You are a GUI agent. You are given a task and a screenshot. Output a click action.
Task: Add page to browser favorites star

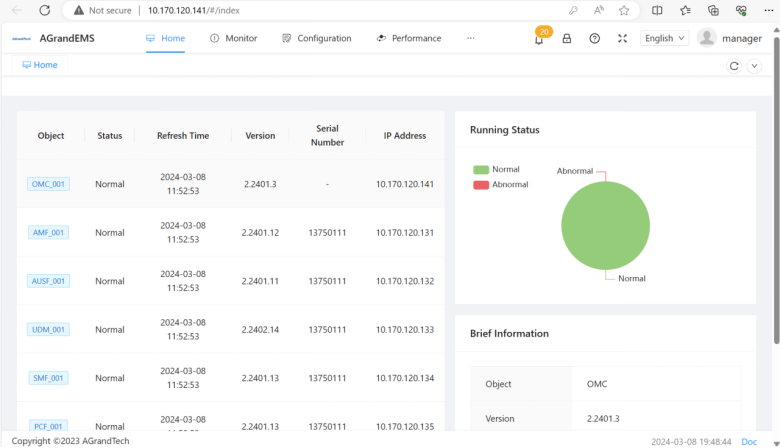pos(624,10)
